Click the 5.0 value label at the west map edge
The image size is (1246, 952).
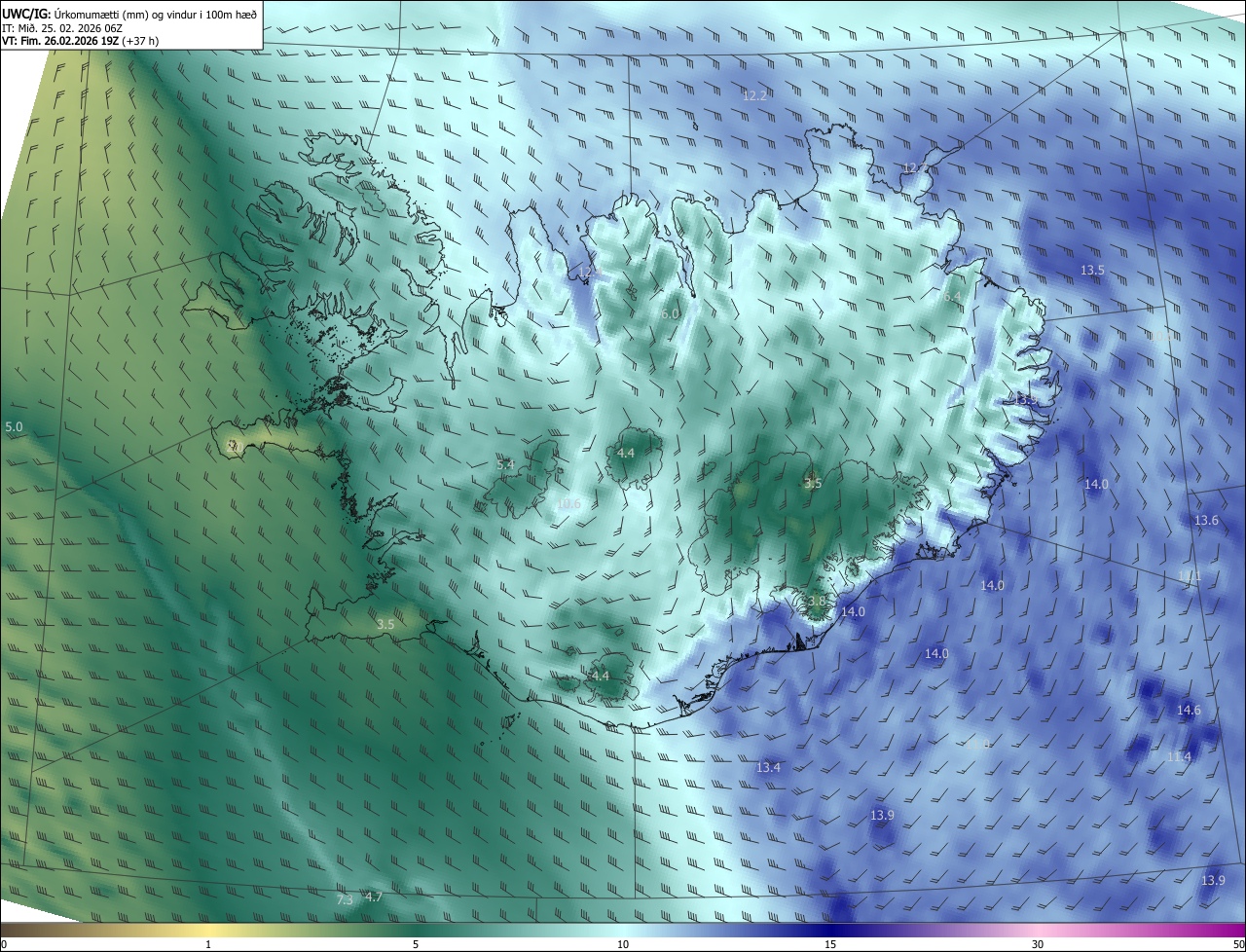tap(14, 426)
